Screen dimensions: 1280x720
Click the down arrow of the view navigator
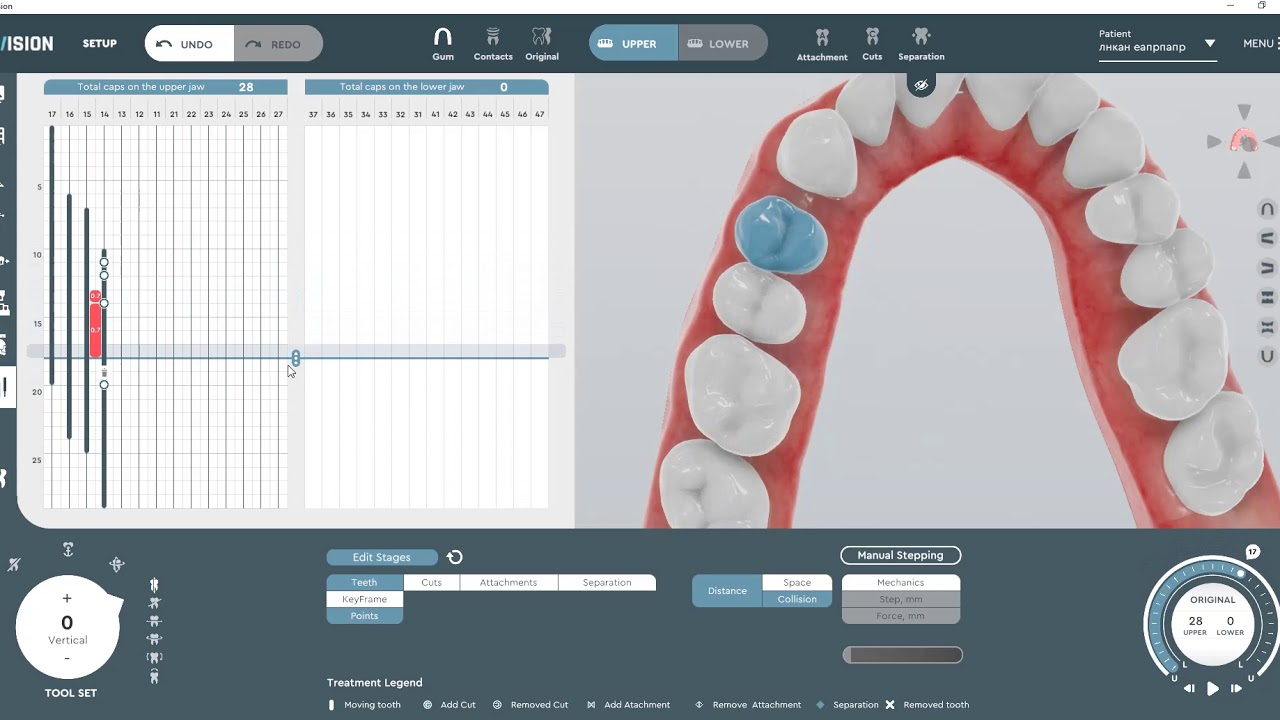1244,172
